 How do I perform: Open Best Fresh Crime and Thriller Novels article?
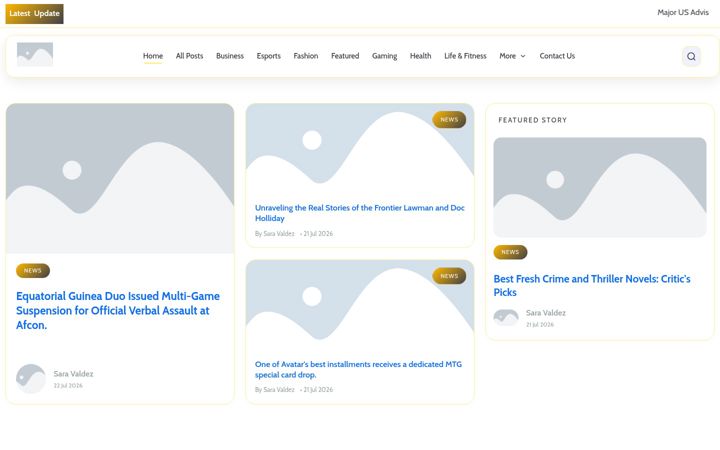[592, 285]
